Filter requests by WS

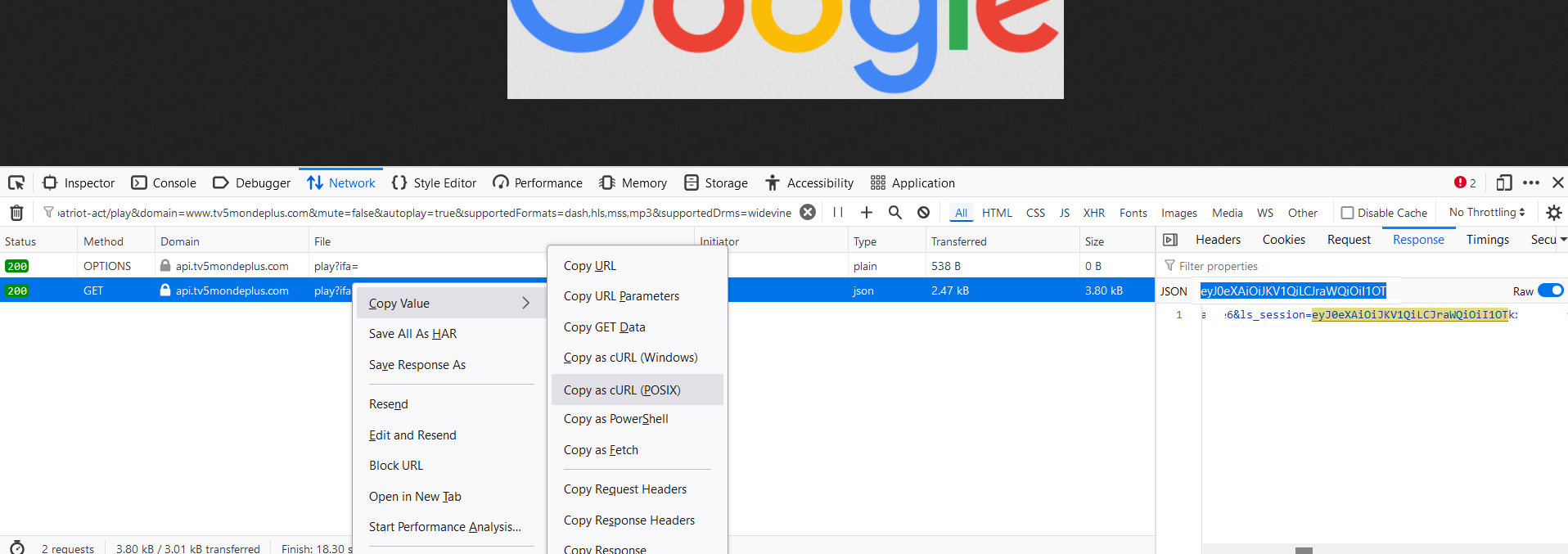1265,213
